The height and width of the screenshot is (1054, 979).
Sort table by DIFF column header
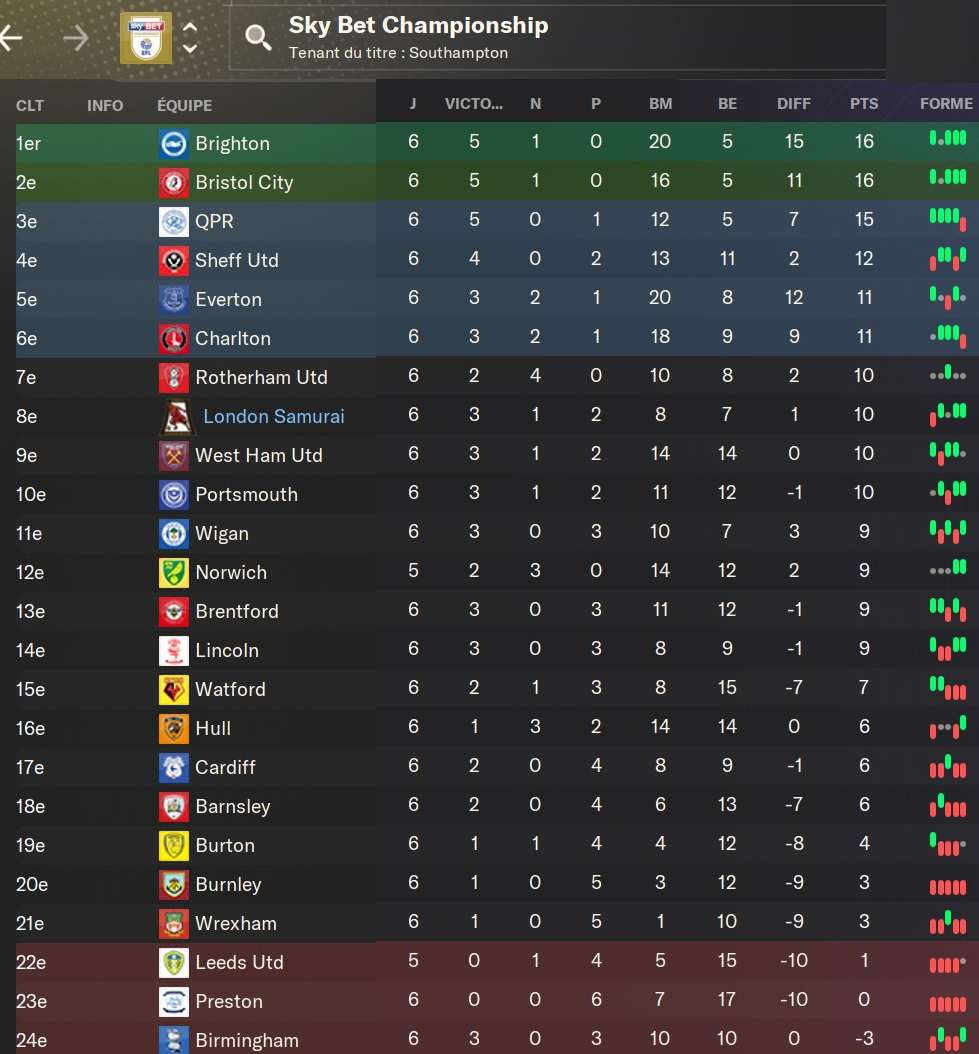coord(794,104)
